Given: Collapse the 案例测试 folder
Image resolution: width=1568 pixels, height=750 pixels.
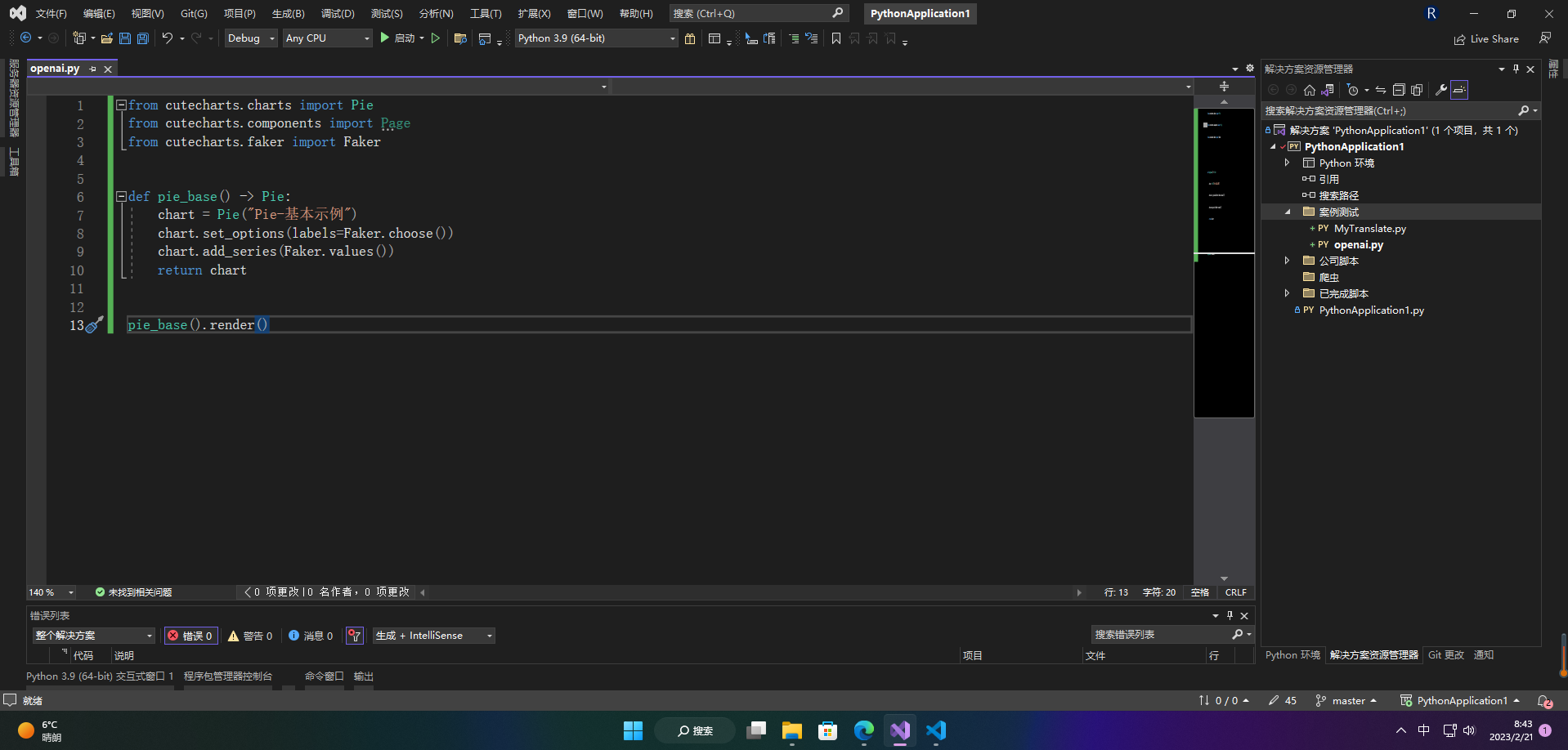Looking at the screenshot, I should point(1288,212).
